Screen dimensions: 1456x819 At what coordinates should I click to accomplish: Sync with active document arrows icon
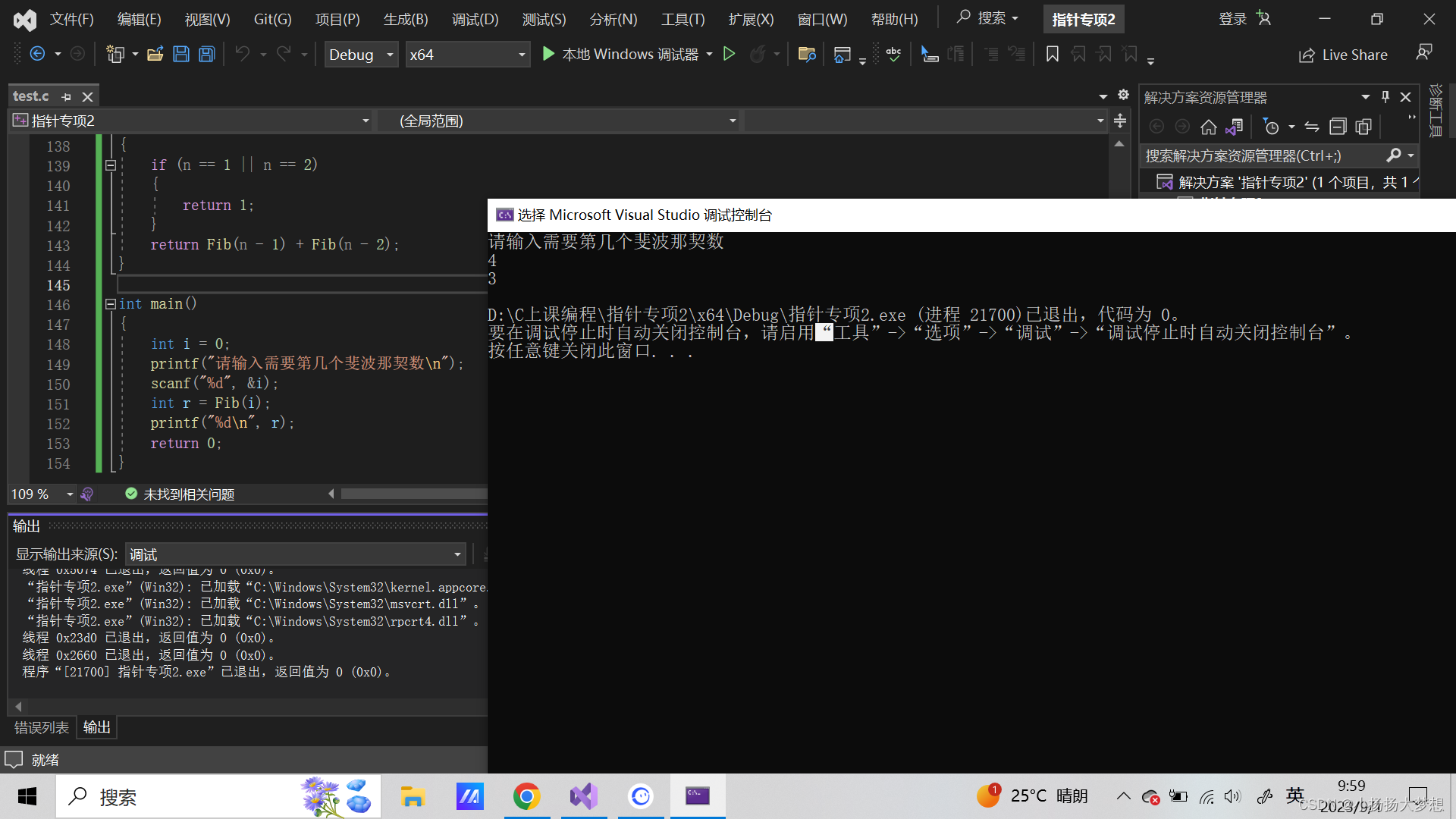(x=1312, y=127)
